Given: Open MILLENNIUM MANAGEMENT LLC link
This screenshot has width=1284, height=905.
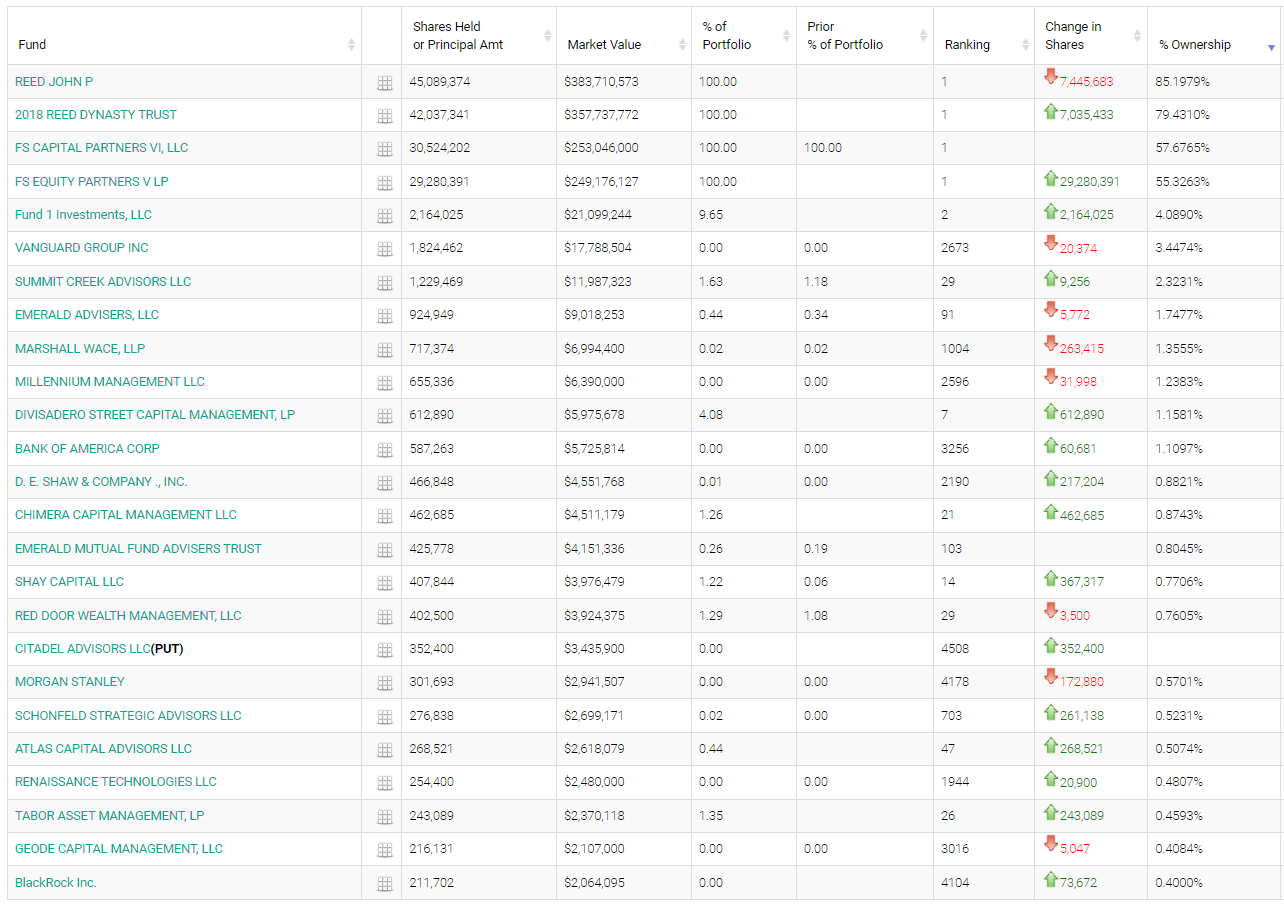Looking at the screenshot, I should point(110,382).
